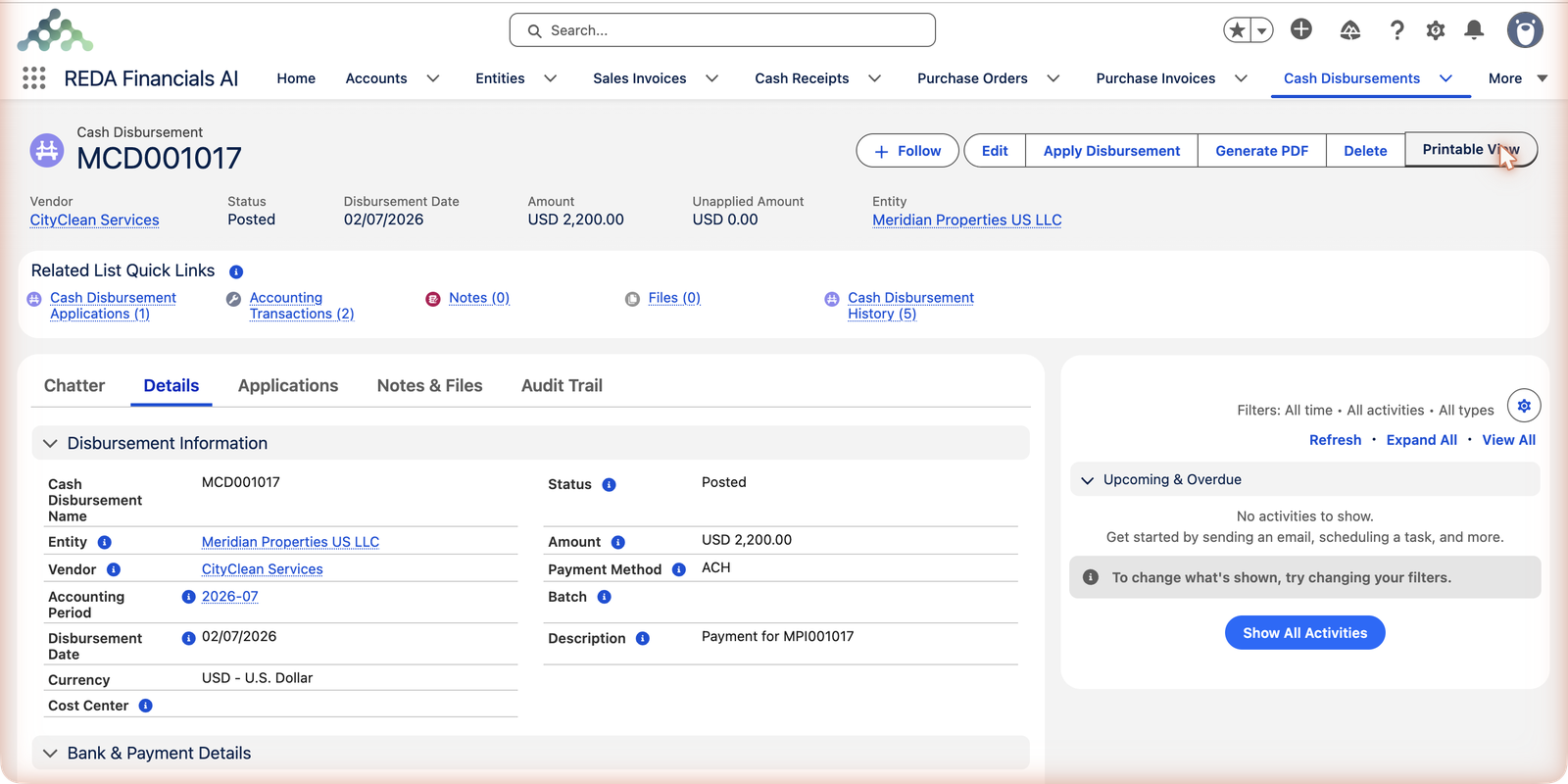Click the Follow button
The height and width of the screenshot is (784, 1568).
pyautogui.click(x=907, y=151)
